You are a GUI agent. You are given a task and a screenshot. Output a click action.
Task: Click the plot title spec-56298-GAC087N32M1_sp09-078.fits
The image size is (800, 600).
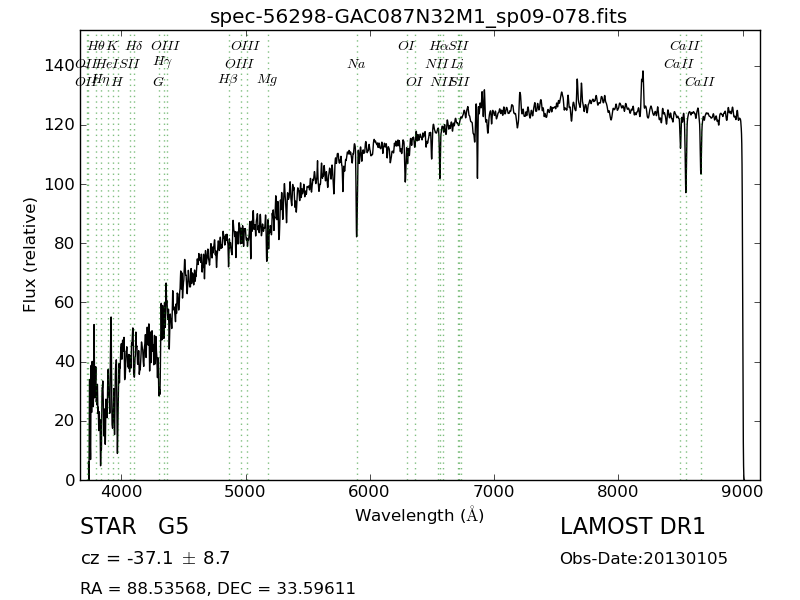[x=418, y=16]
